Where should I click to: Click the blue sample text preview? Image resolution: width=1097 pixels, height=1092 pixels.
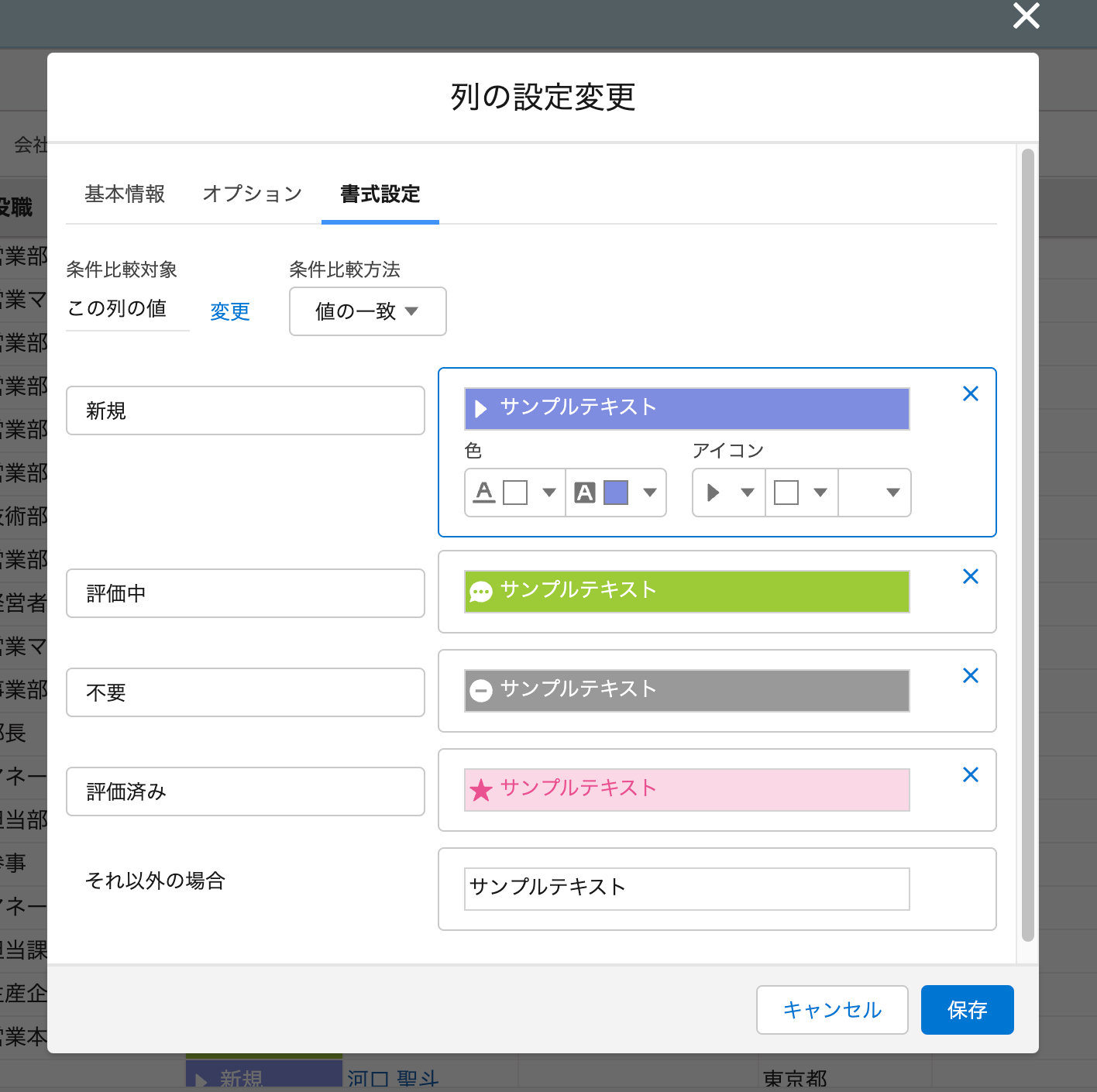687,409
